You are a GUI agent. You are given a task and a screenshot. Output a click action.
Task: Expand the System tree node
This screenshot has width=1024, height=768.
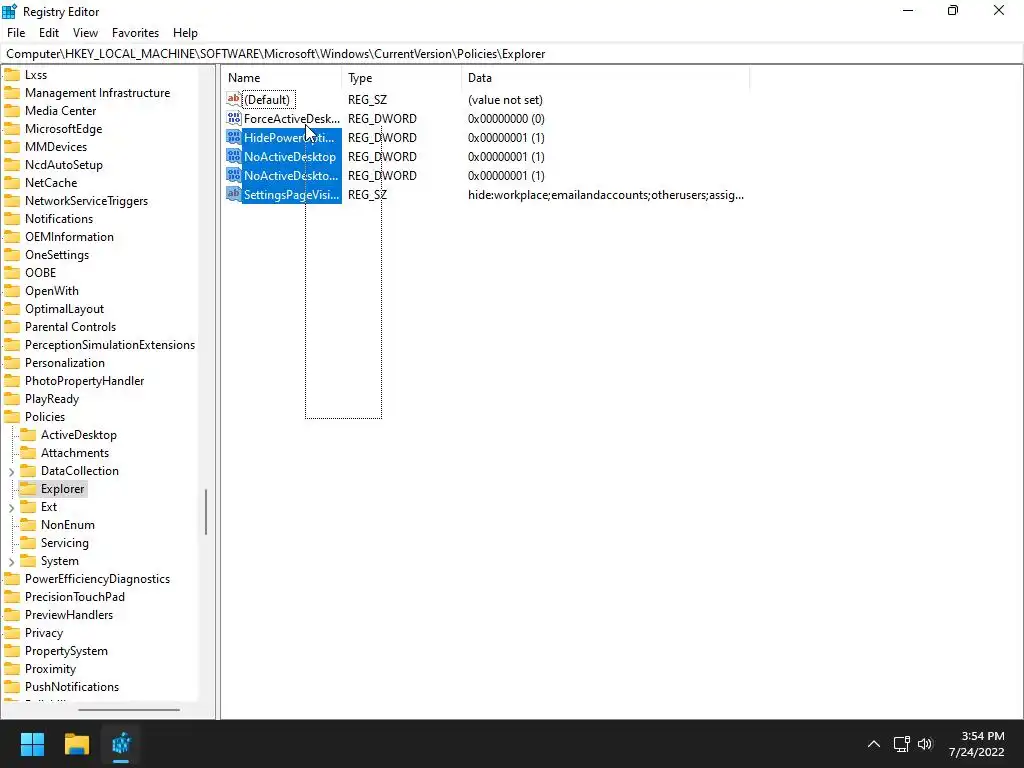point(12,562)
